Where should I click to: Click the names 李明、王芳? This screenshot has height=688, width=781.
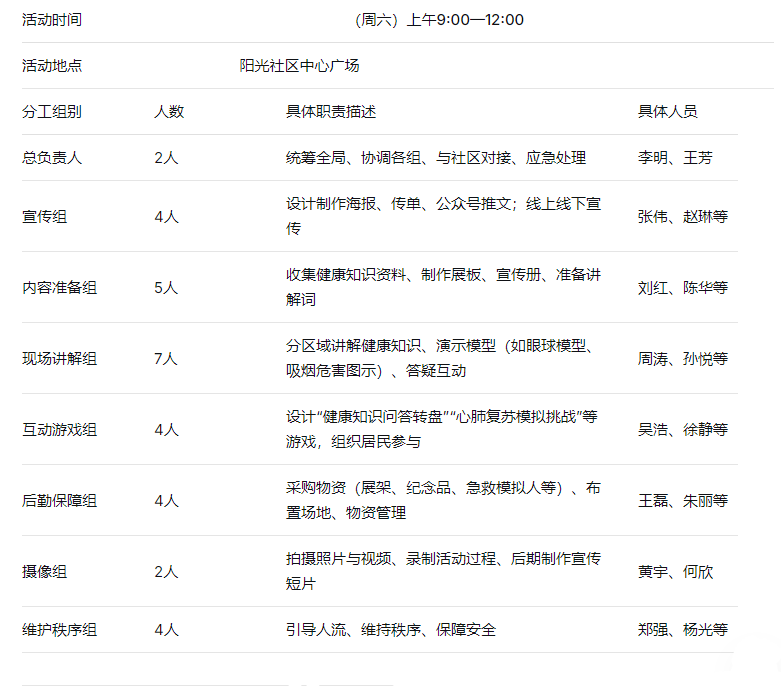[x=675, y=158]
